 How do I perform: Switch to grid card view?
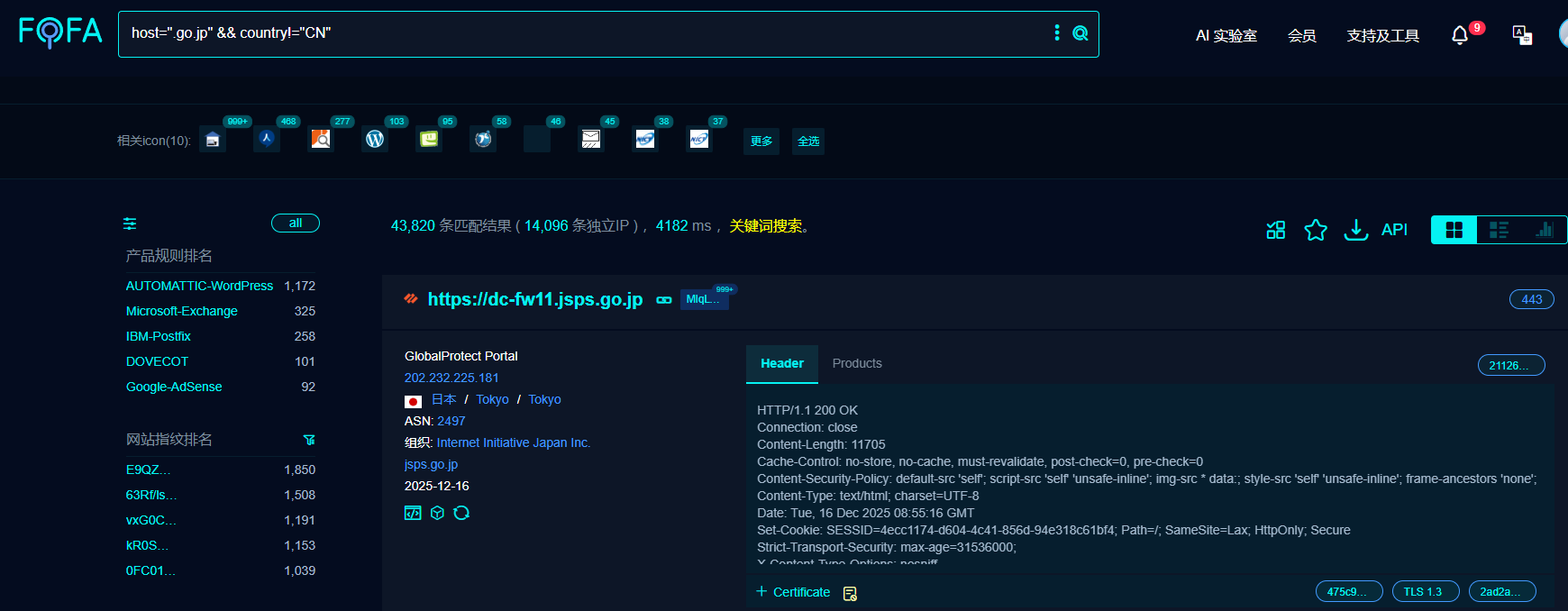1454,230
